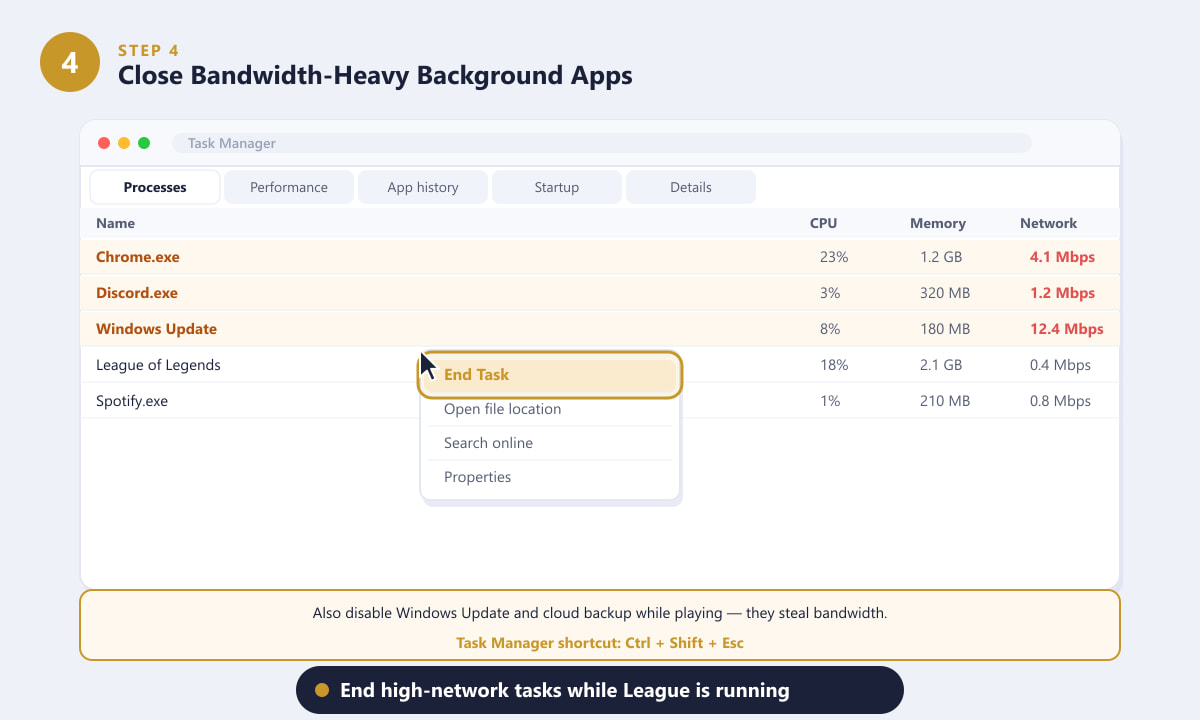Image resolution: width=1200 pixels, height=720 pixels.
Task: Click Chrome's 1.2 GB memory value
Action: pos(941,257)
